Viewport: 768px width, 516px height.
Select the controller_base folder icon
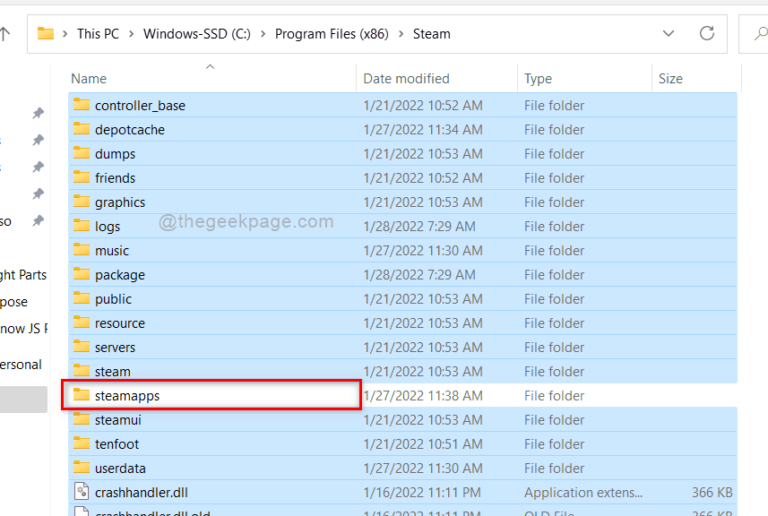click(x=81, y=104)
